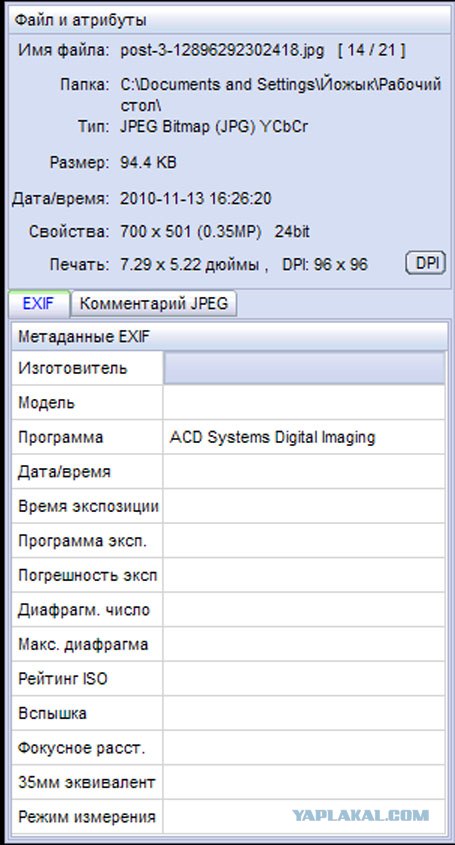Switch to the EXIF tab
The height and width of the screenshot is (845, 455).
click(x=39, y=303)
